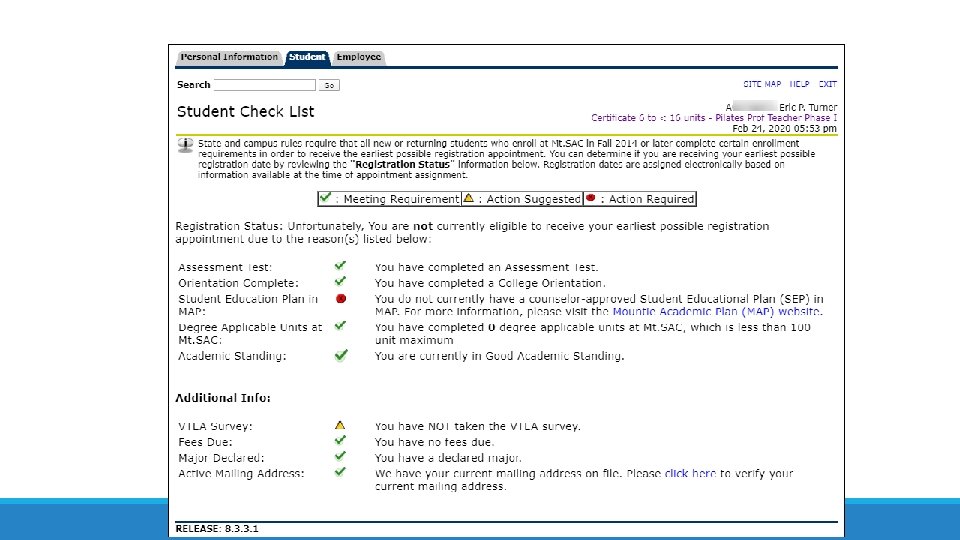This screenshot has height=540, width=960.
Task: Click the yellow warning triangle for VTEA Survey
Action: coord(340,425)
